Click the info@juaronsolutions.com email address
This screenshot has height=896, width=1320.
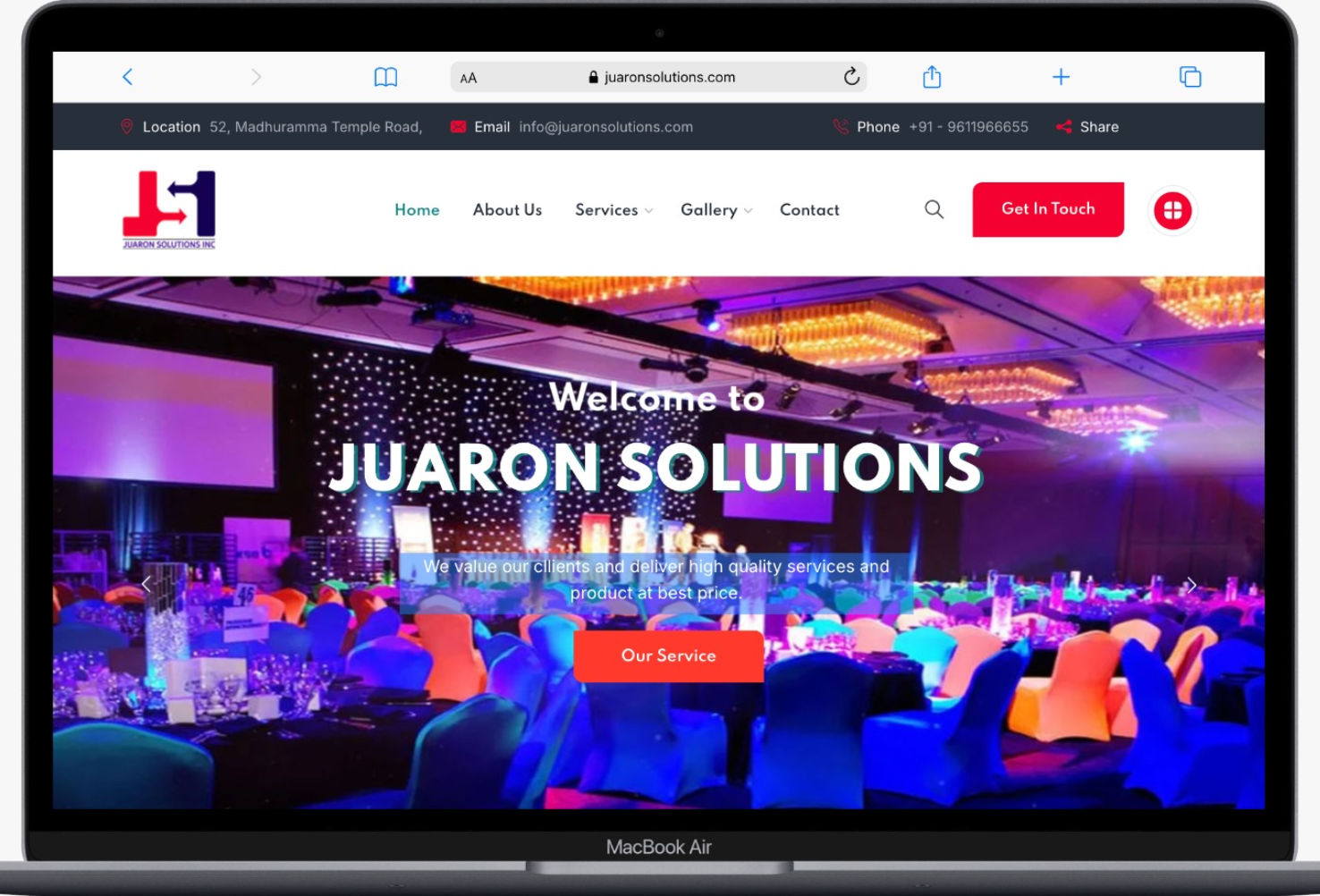(x=605, y=127)
